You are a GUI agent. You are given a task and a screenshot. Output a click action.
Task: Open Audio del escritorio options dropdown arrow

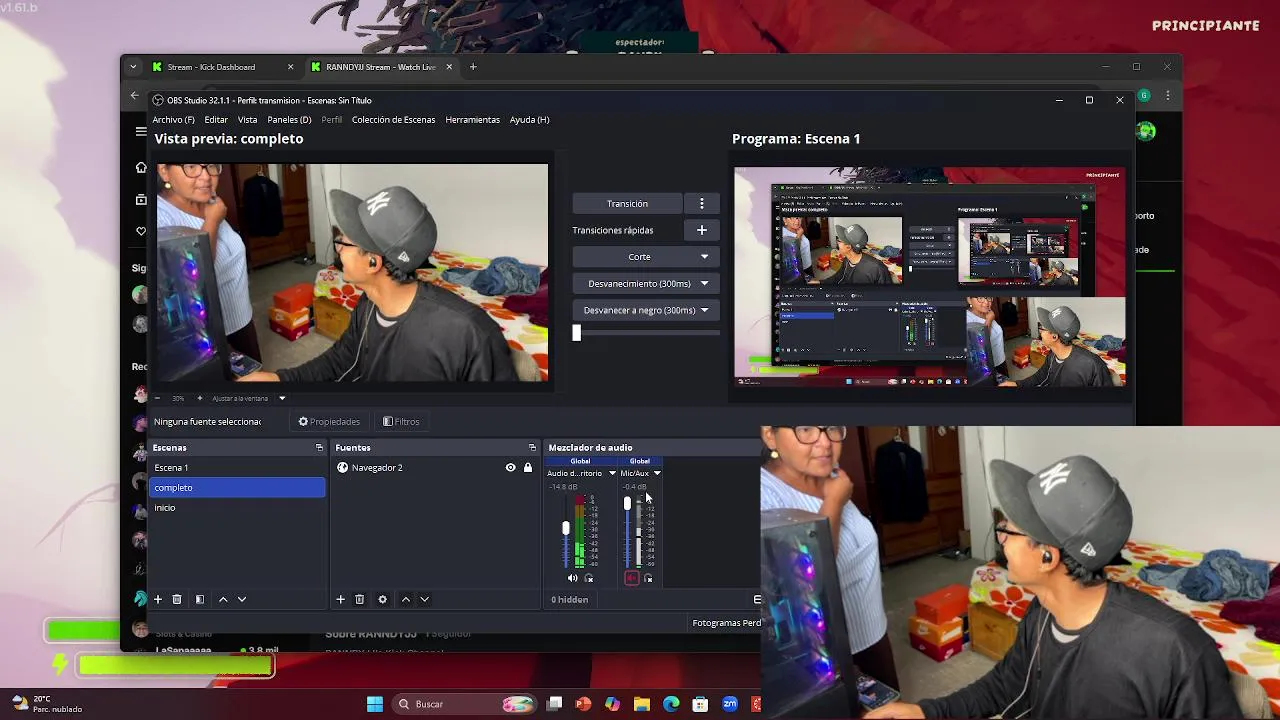tap(612, 473)
